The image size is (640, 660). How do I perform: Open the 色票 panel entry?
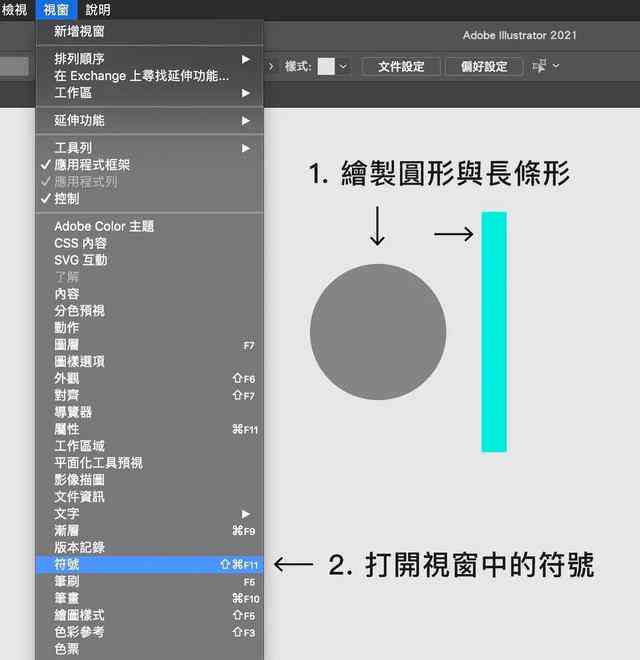coord(149,649)
